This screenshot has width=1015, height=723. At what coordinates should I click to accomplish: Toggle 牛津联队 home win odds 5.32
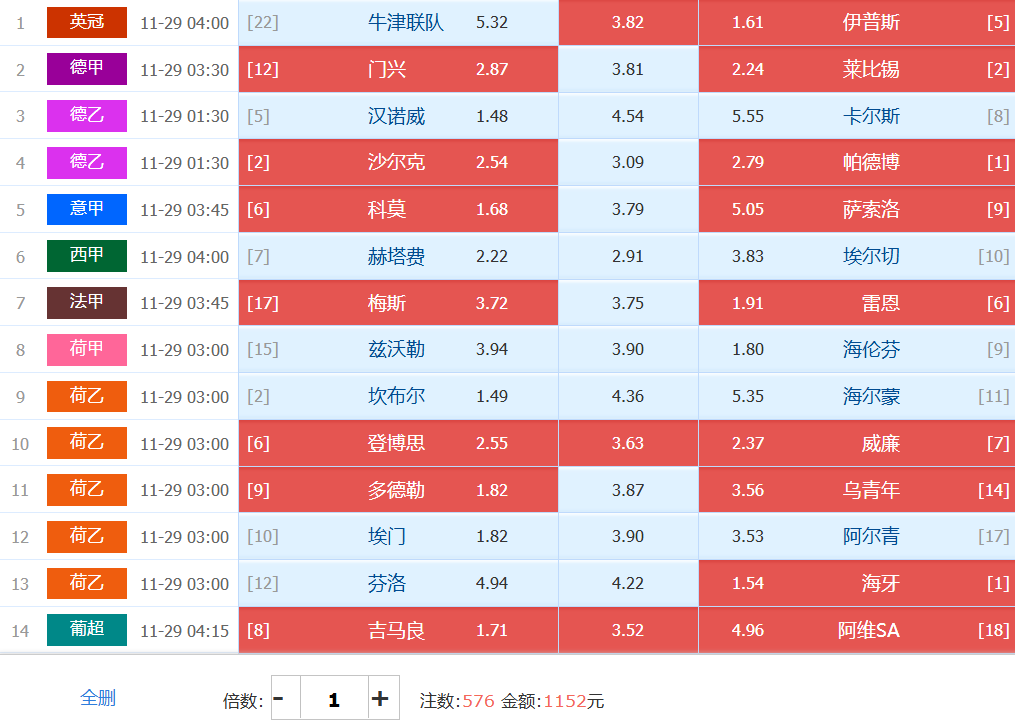[x=398, y=23]
